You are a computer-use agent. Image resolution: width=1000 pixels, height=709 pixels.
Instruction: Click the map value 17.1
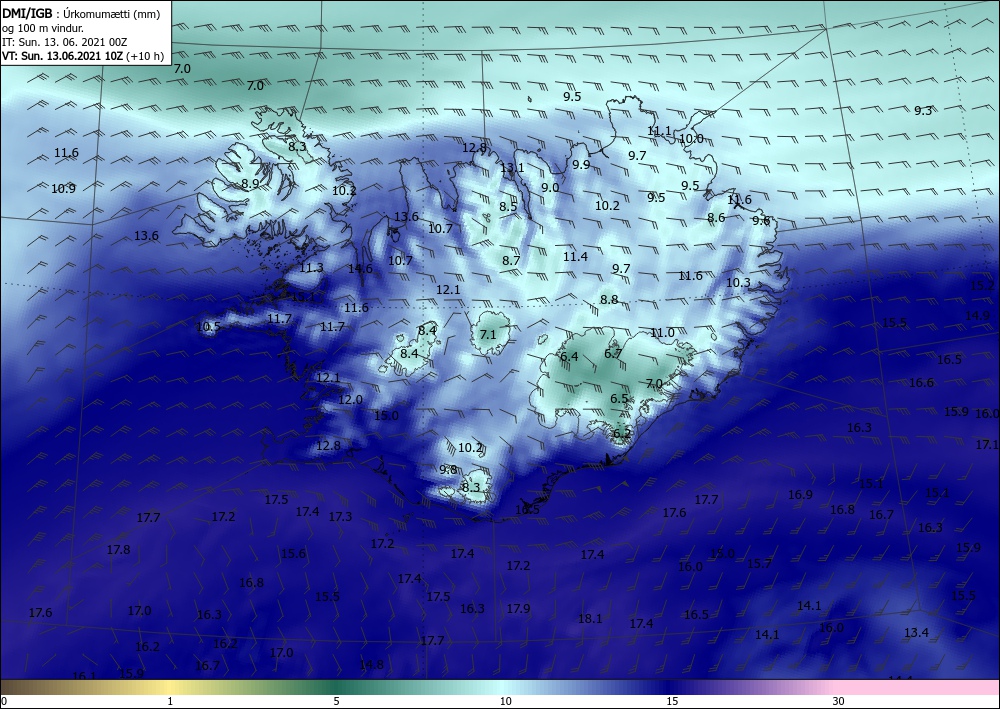pos(988,444)
